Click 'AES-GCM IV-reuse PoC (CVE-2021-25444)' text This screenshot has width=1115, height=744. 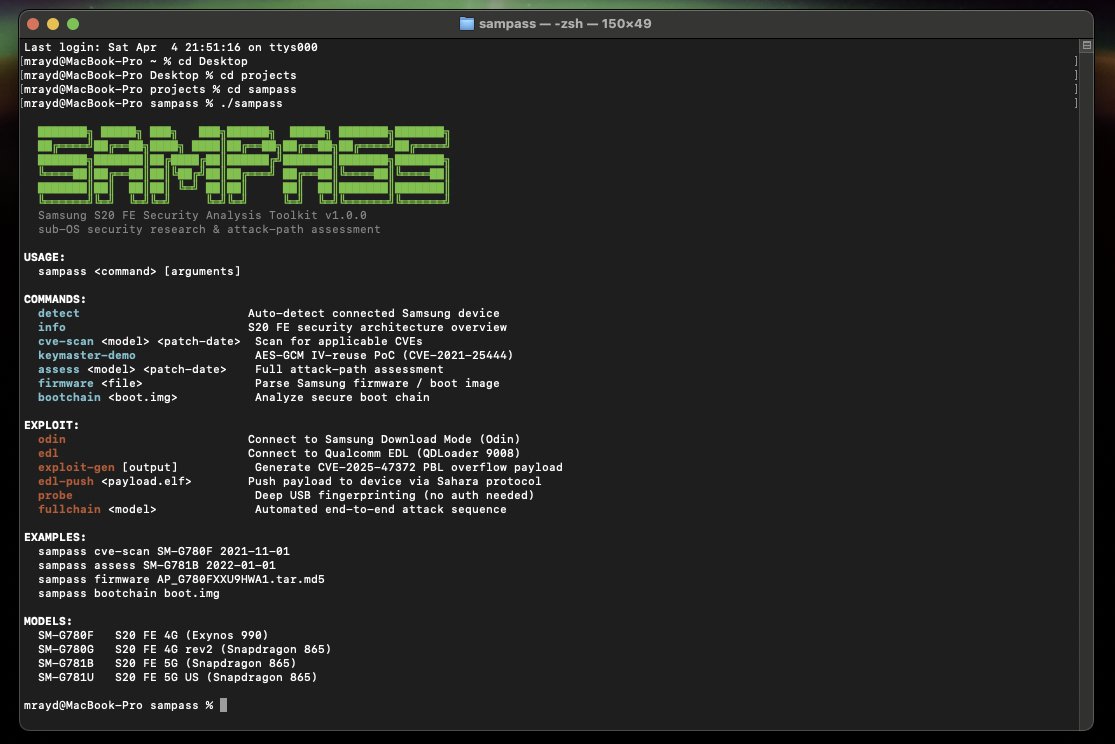click(384, 355)
